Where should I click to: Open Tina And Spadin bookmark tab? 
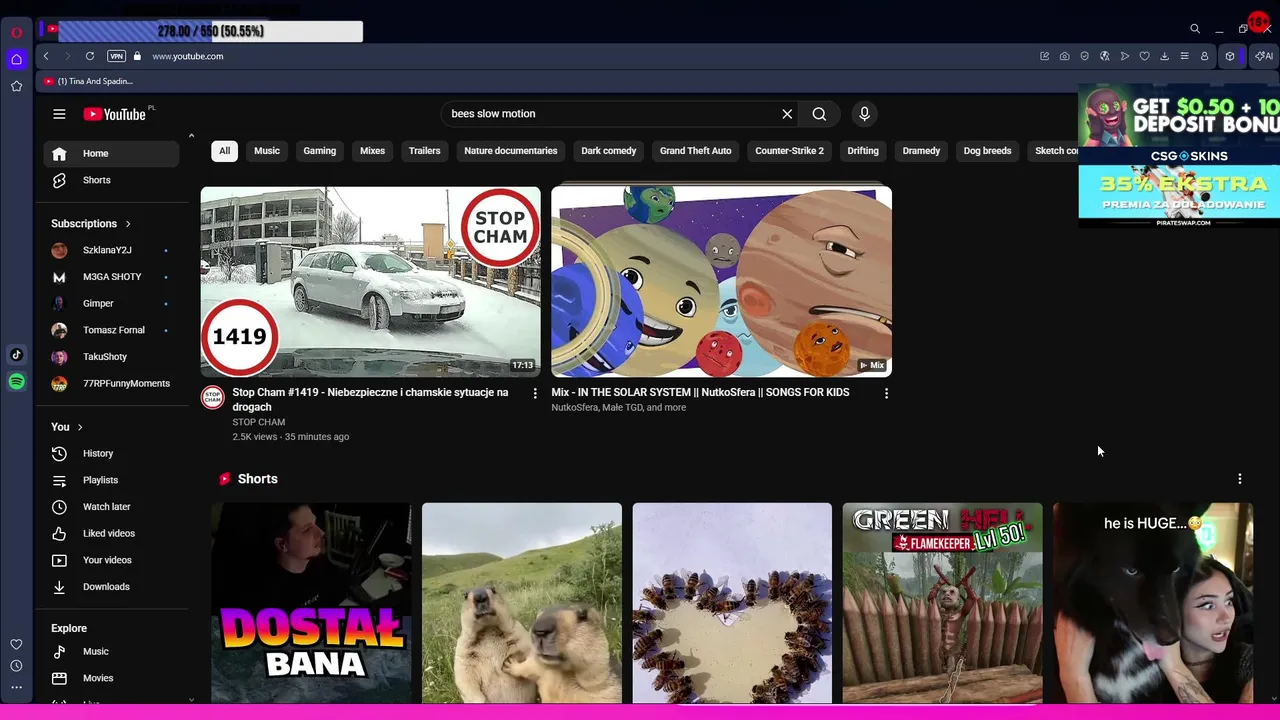tap(88, 81)
